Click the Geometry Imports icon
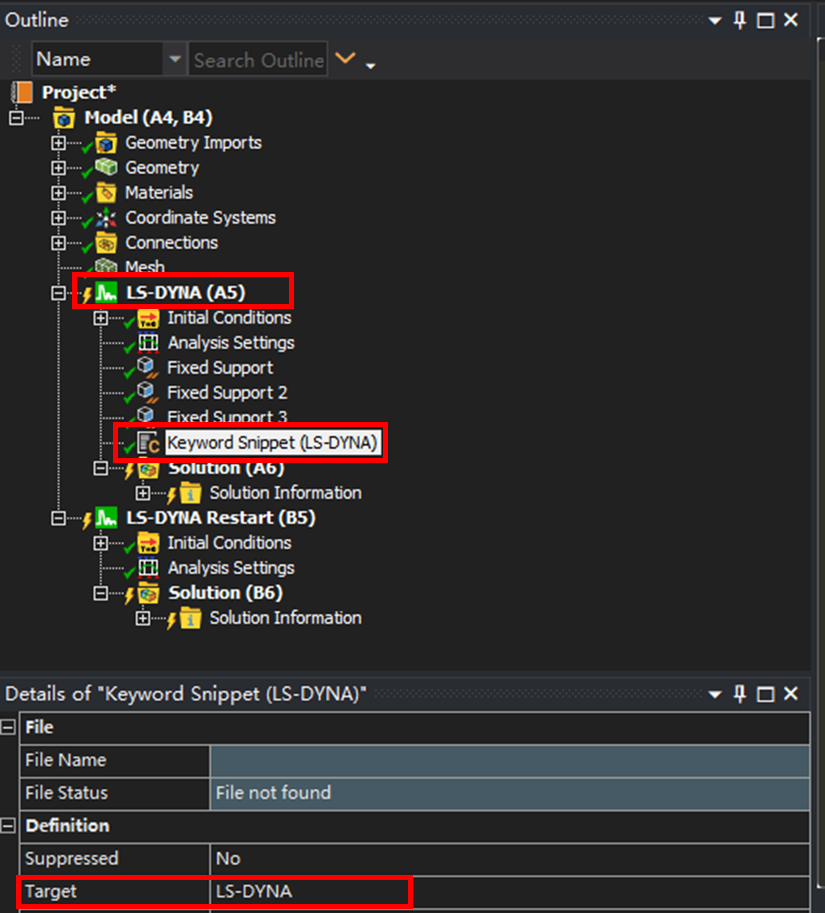825x913 pixels. (x=106, y=143)
